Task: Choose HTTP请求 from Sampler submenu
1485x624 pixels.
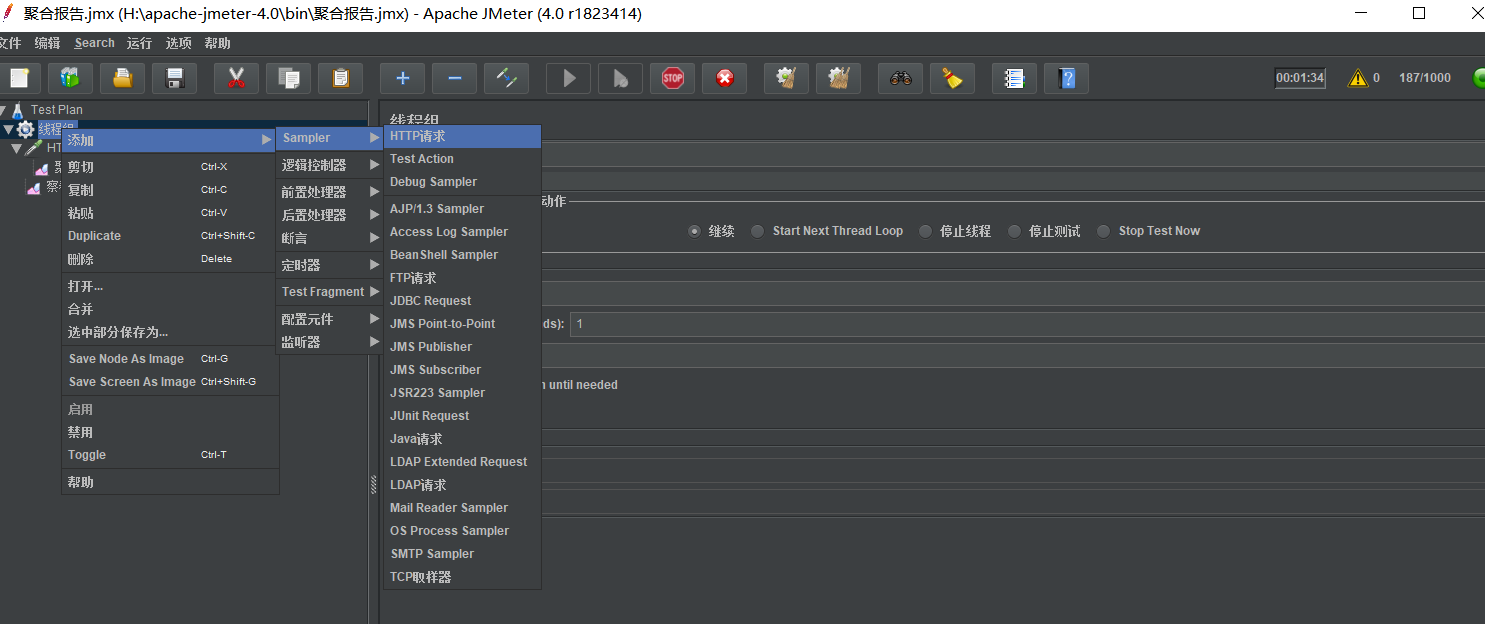Action: 462,136
